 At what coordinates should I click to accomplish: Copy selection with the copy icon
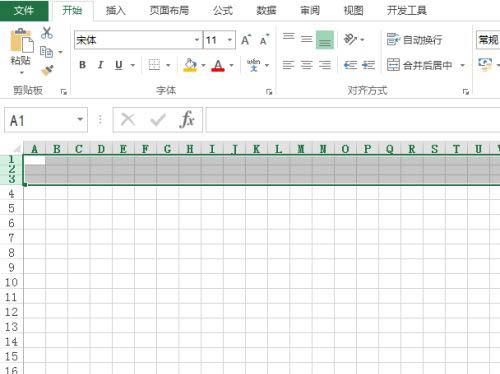(x=46, y=52)
